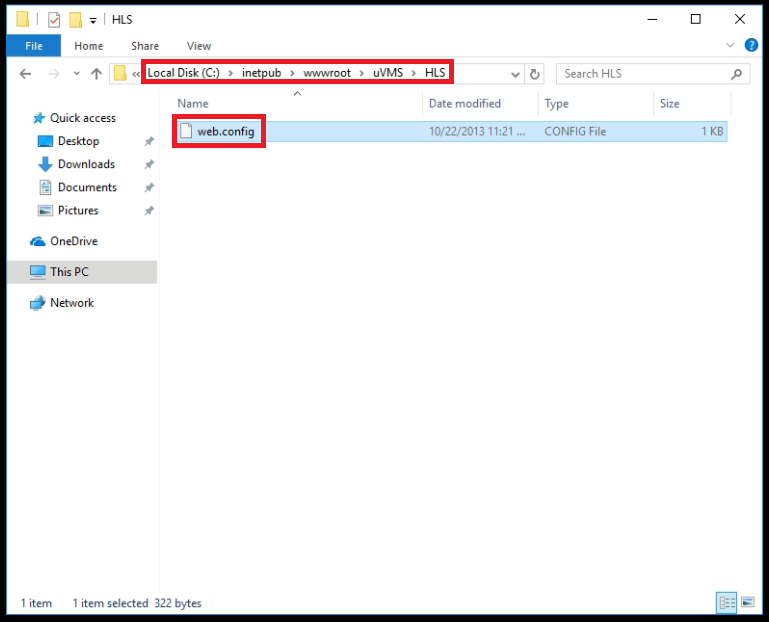This screenshot has width=769, height=622.
Task: Click the CONFIG File type cell
Action: click(575, 131)
